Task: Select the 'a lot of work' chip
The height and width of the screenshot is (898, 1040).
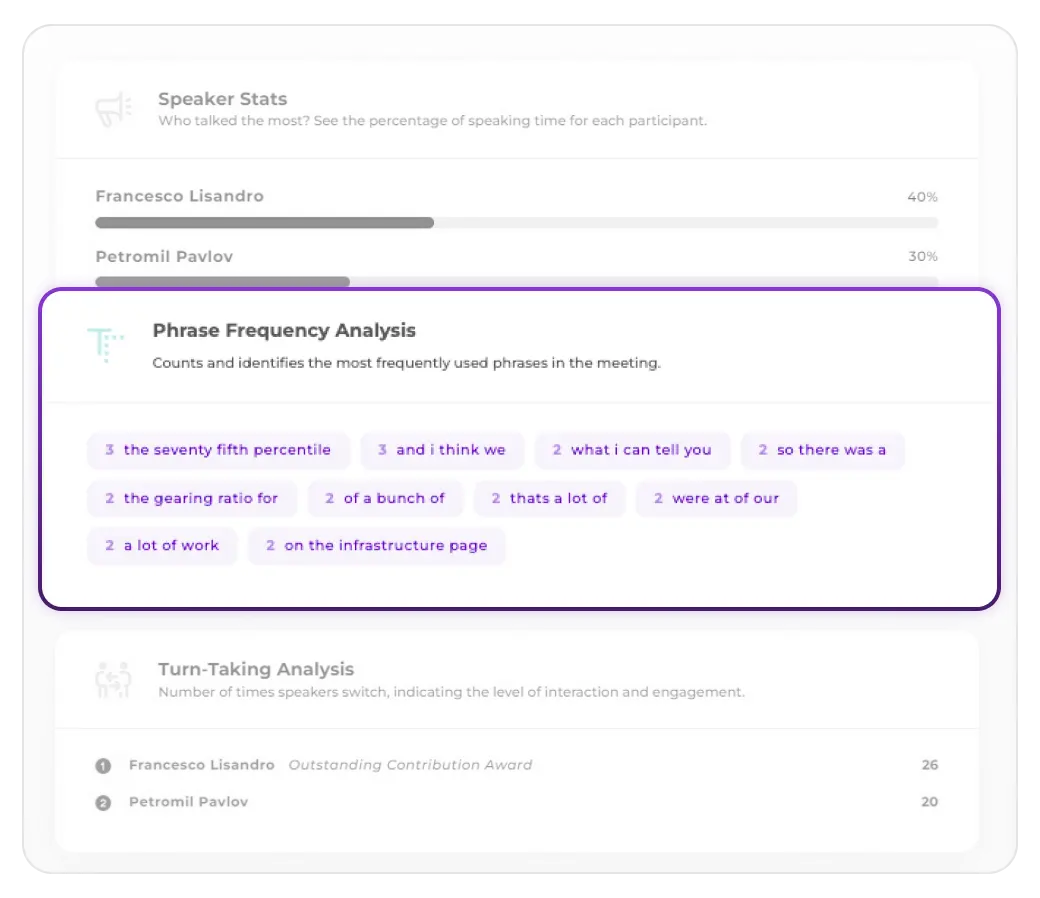Action: tap(162, 546)
